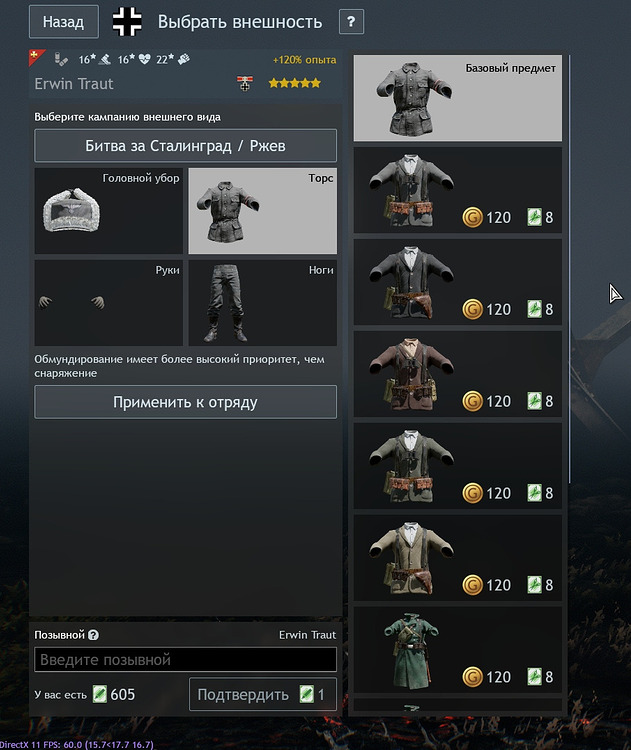The image size is (631, 750).
Task: Select the Головной убор headgear slot
Action: [109, 210]
